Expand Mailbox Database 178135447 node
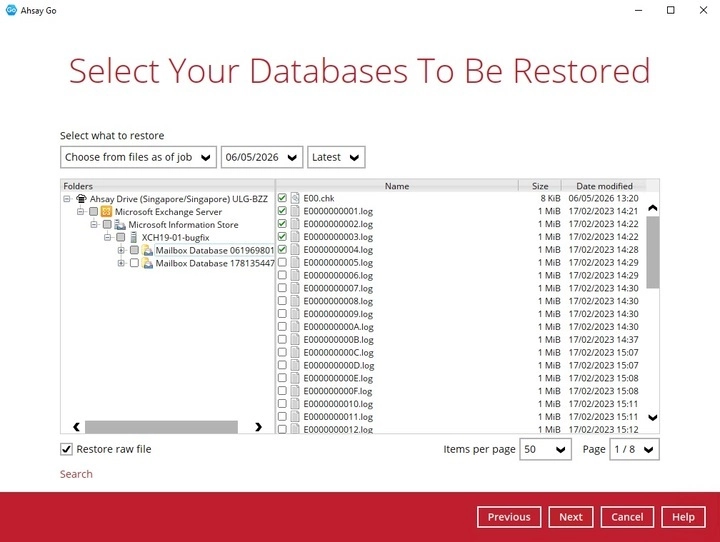The image size is (720, 542). (121, 263)
